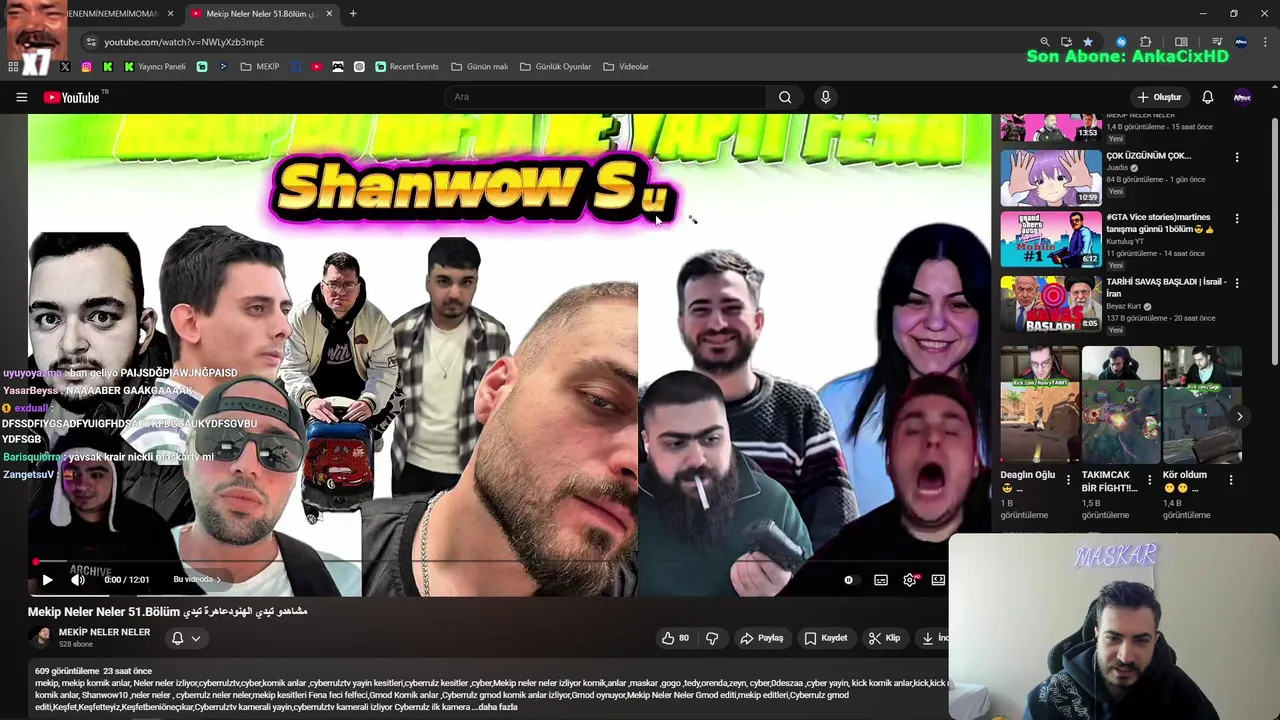Open the channel avatar under the video
1280x720 pixels.
point(41,638)
